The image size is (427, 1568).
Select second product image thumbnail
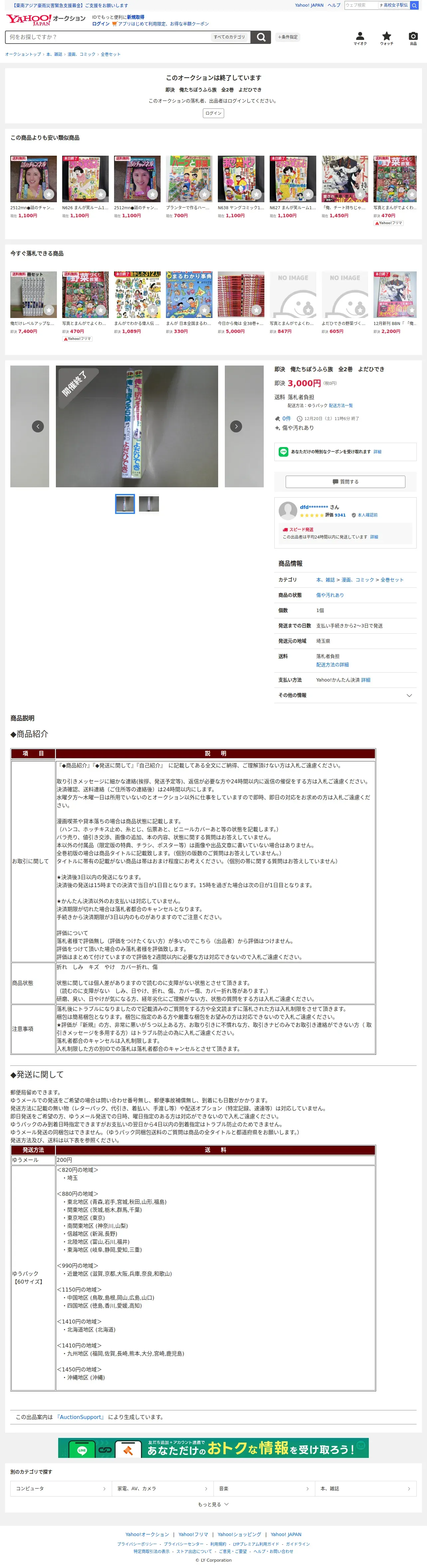tap(149, 504)
